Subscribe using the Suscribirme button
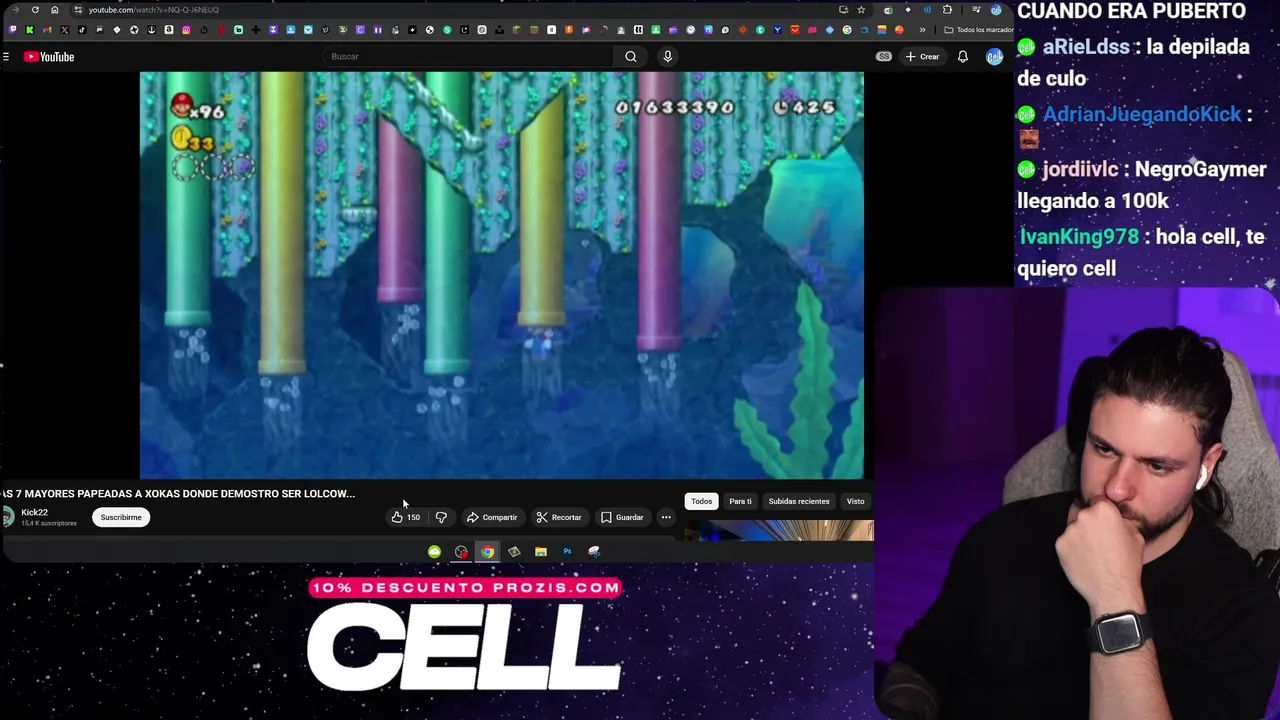1280x720 pixels. [121, 517]
